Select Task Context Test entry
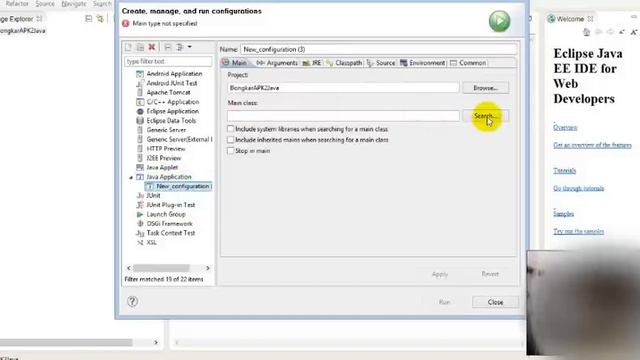Viewport: 640px width, 360px height. 171,233
